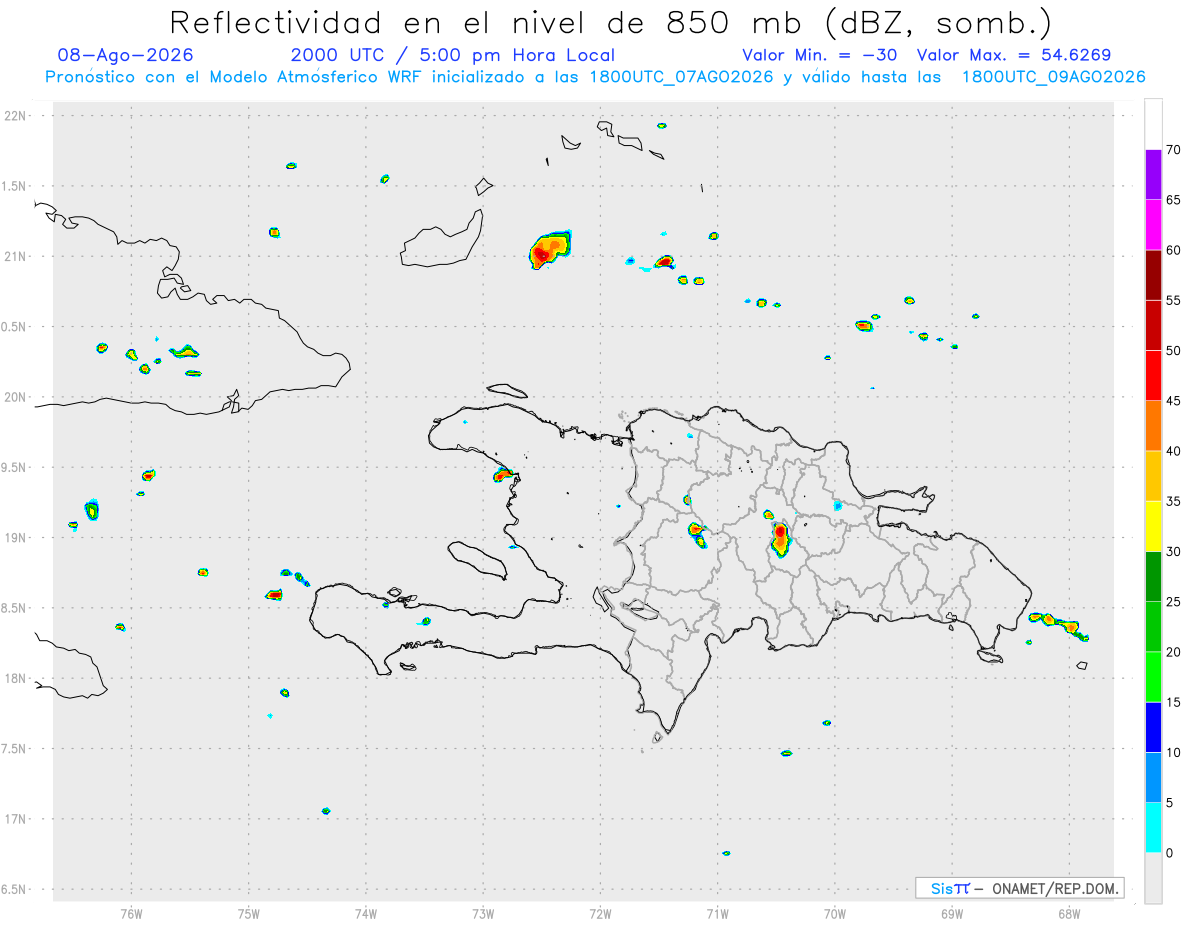Select the "19N" latitude axis label
The image size is (1200, 927).
click(x=17, y=538)
